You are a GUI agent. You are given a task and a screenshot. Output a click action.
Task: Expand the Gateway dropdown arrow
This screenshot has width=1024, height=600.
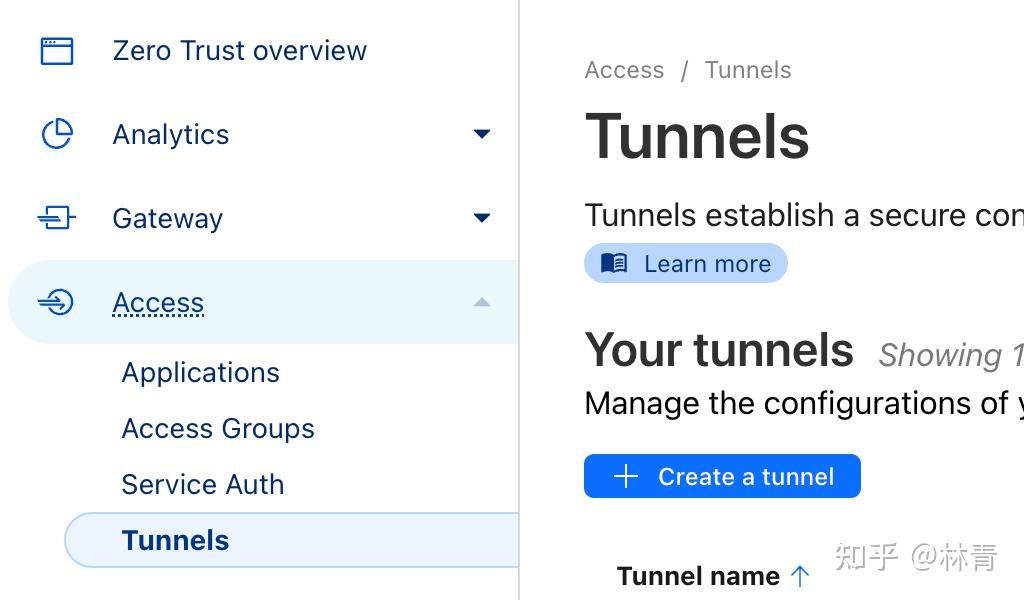point(482,218)
